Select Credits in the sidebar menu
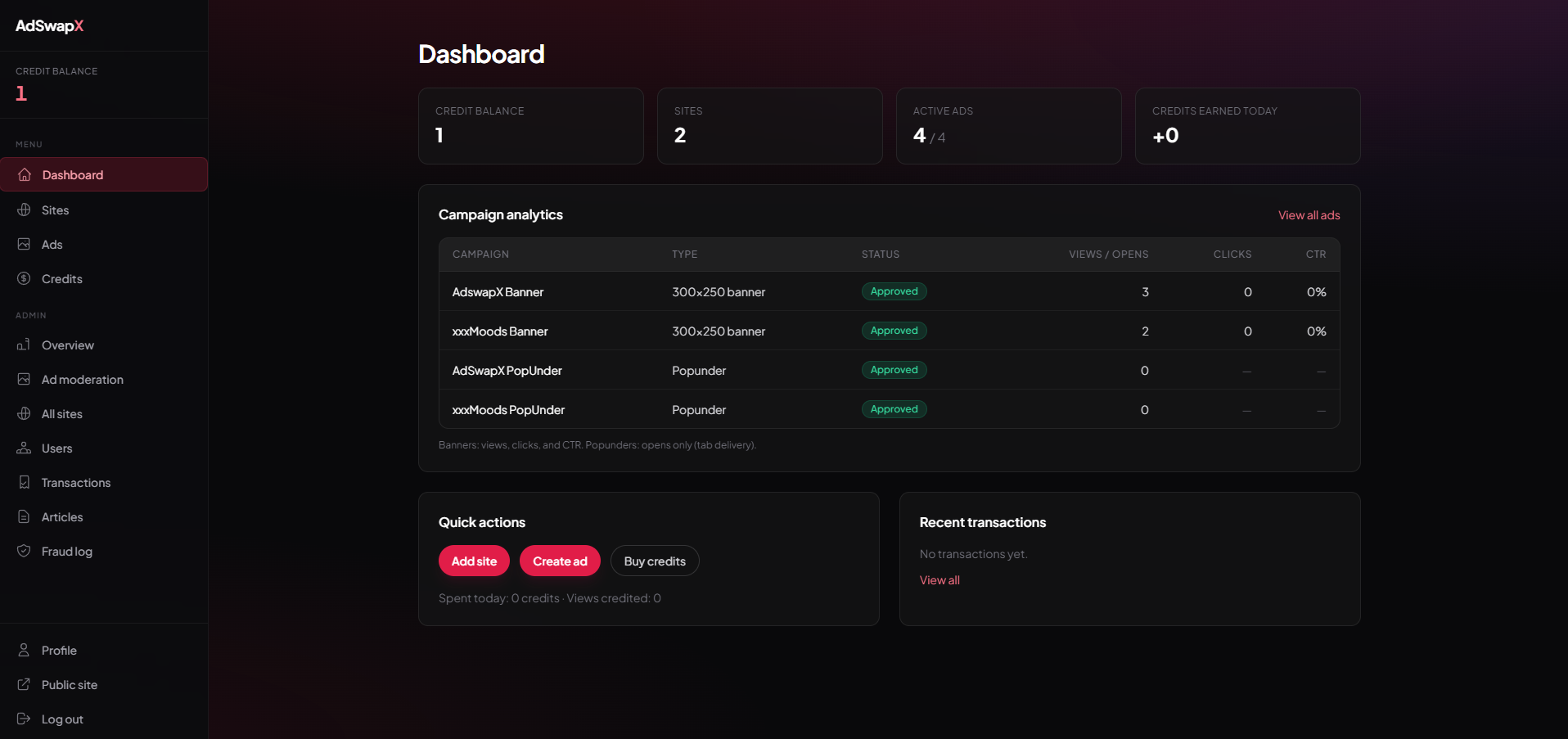 (104, 278)
